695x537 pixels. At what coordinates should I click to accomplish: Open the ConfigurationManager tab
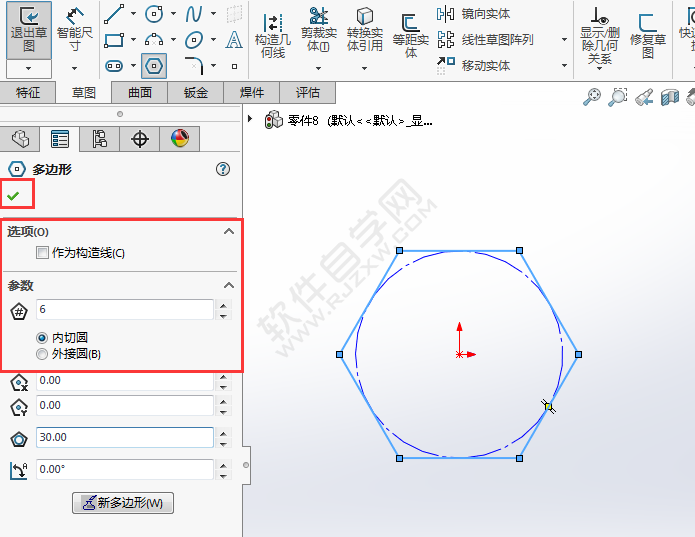pos(100,139)
